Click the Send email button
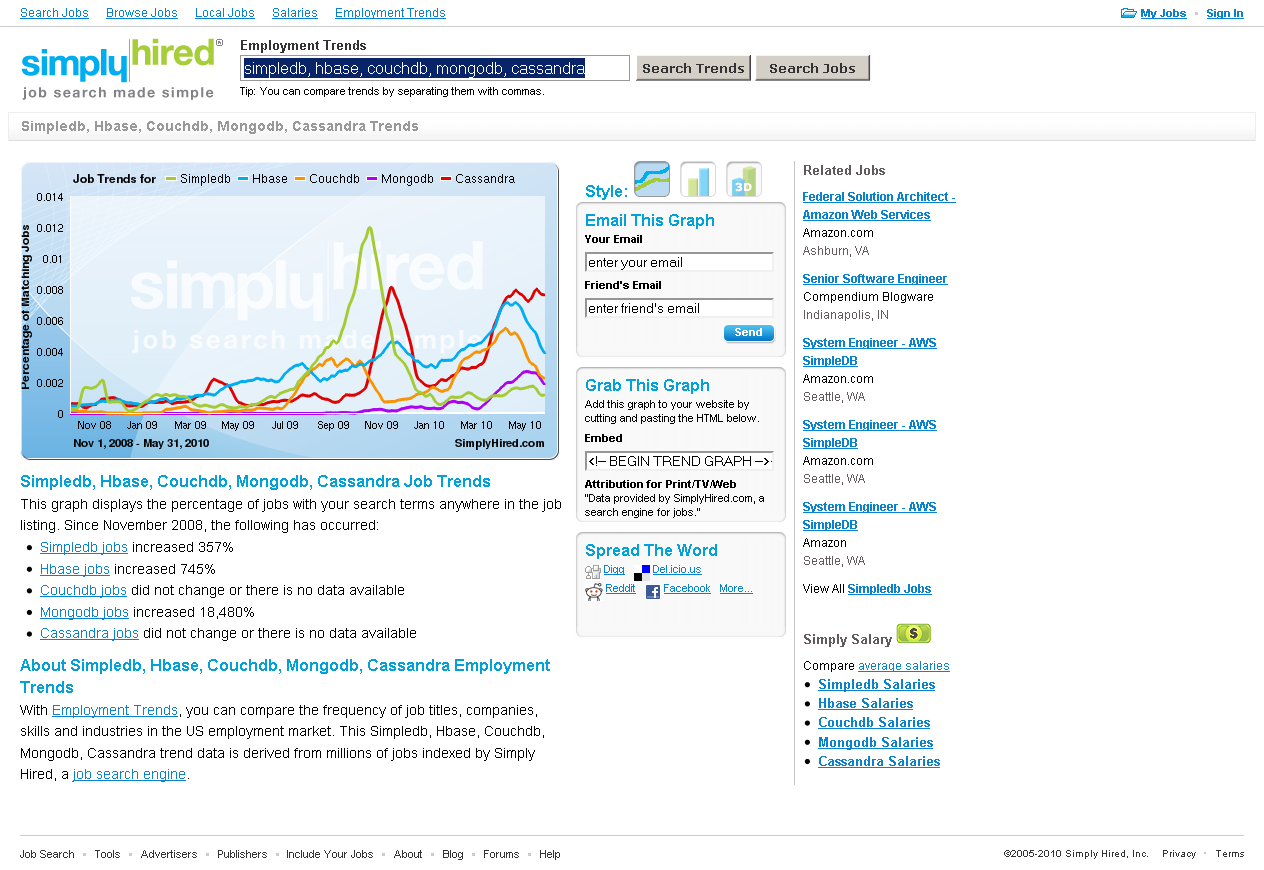Image resolution: width=1264 pixels, height=870 pixels. click(748, 333)
